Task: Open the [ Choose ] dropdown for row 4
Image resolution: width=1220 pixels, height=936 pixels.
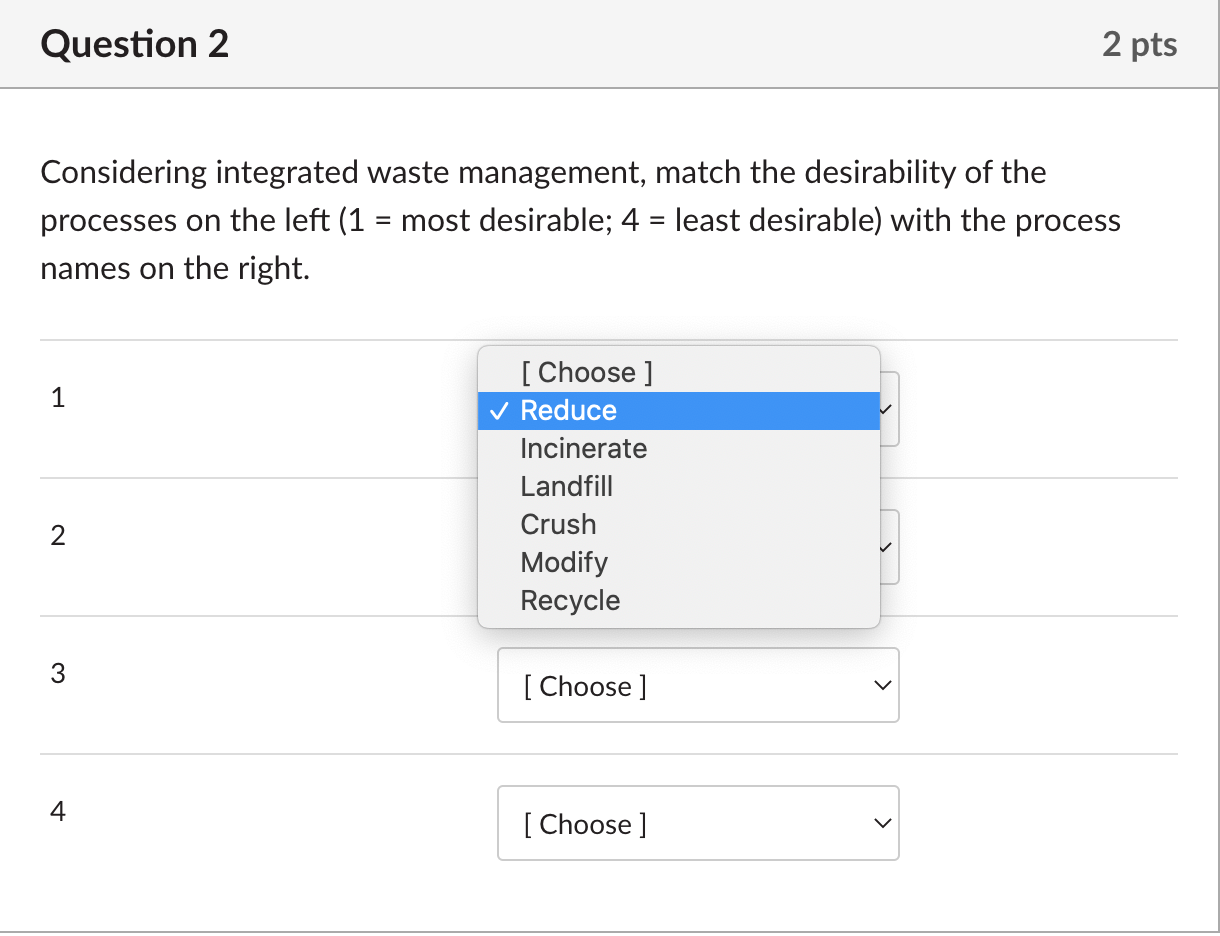Action: [697, 824]
